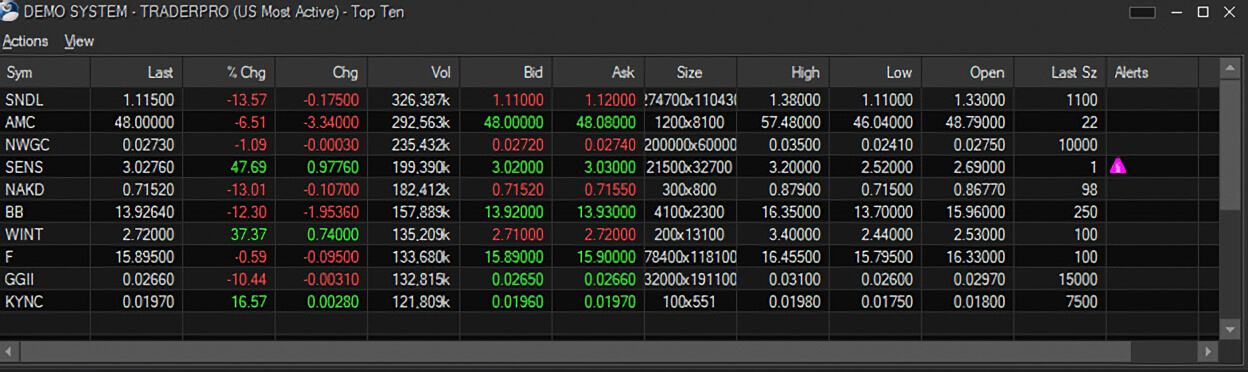This screenshot has height=372, width=1248.
Task: Click the pink alert triangle in SENS row
Action: pyautogui.click(x=1119, y=167)
